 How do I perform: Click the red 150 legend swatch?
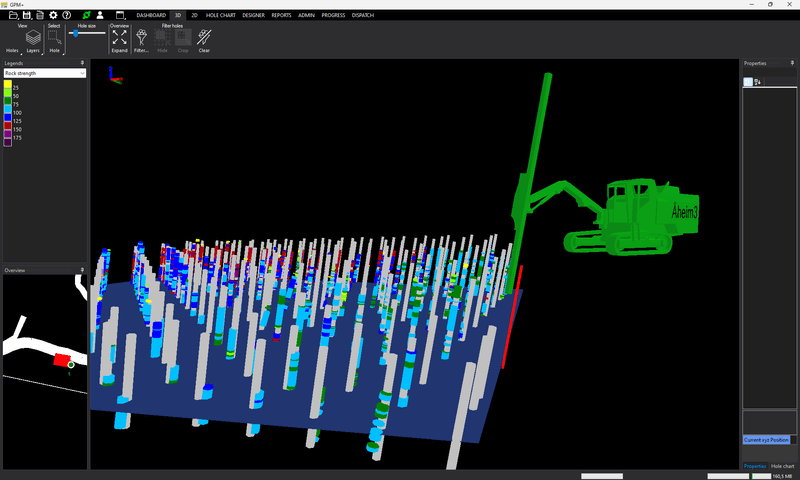coord(8,125)
